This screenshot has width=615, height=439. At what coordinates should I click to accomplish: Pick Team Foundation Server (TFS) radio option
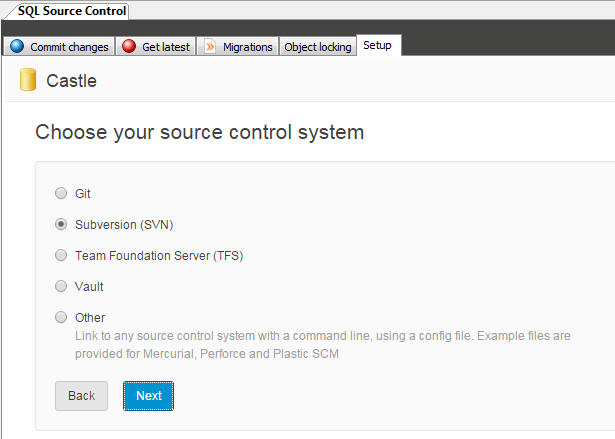(62, 256)
